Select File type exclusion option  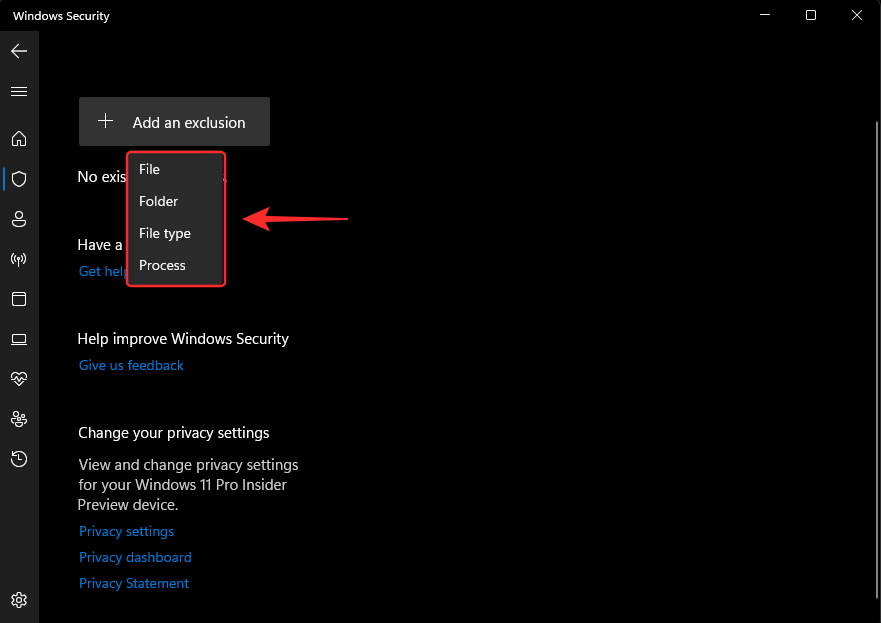pyautogui.click(x=165, y=233)
